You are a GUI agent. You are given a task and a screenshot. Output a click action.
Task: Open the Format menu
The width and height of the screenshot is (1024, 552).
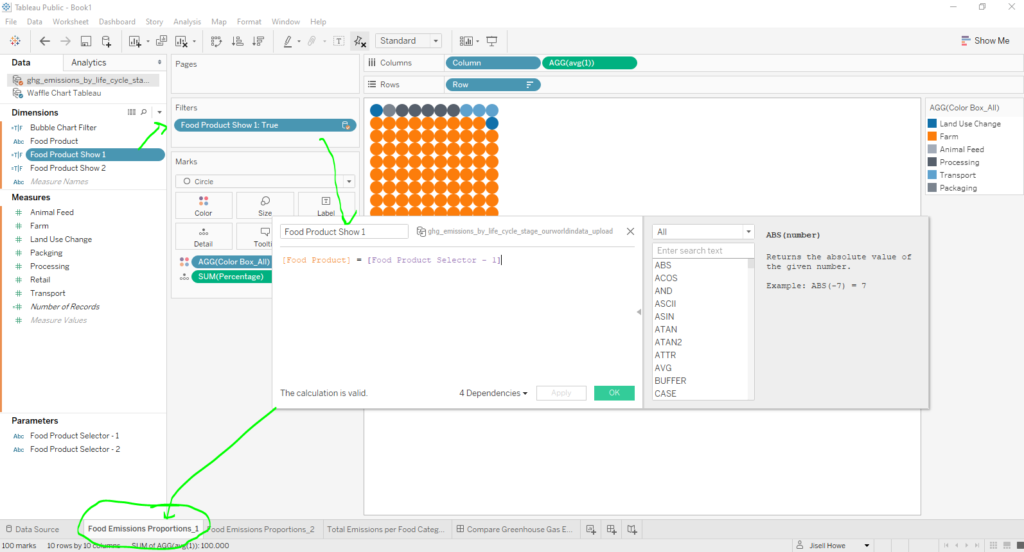coord(249,22)
